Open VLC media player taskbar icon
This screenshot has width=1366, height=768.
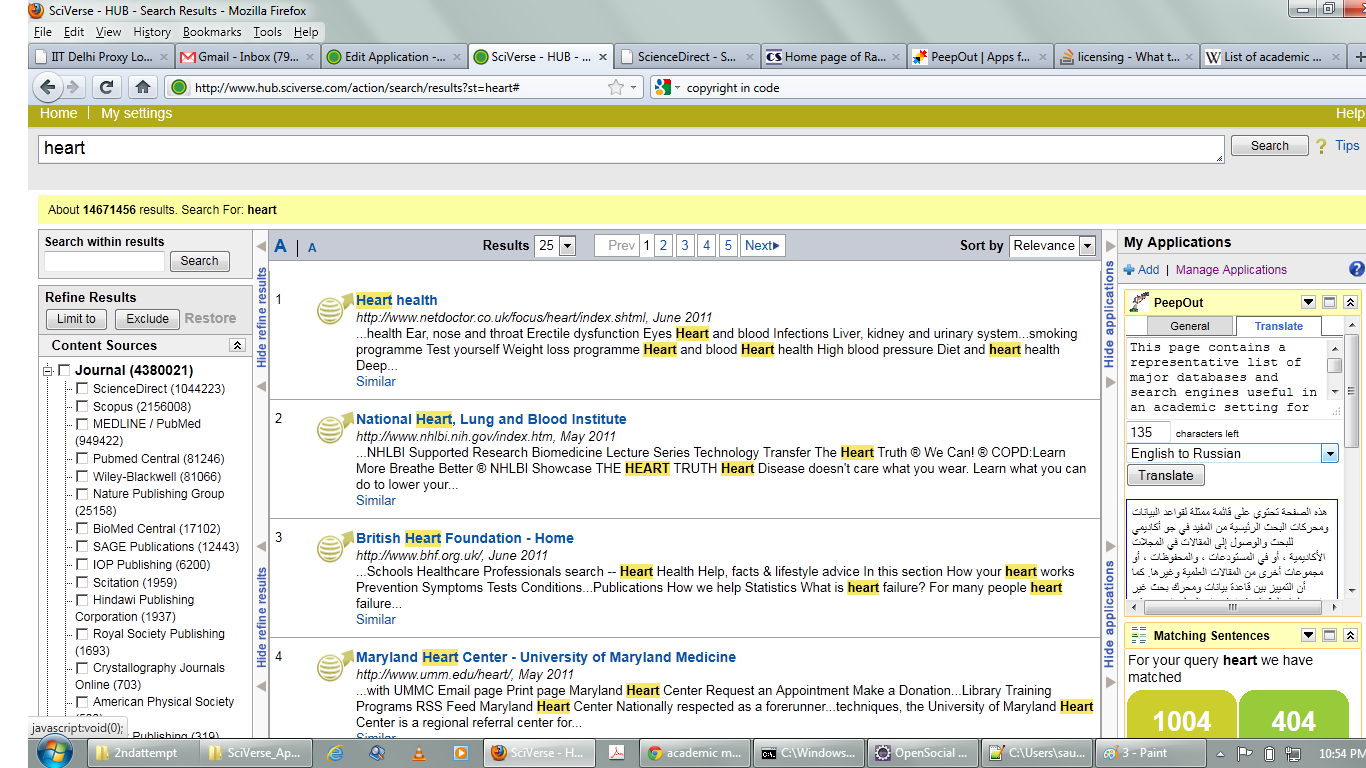click(x=419, y=753)
